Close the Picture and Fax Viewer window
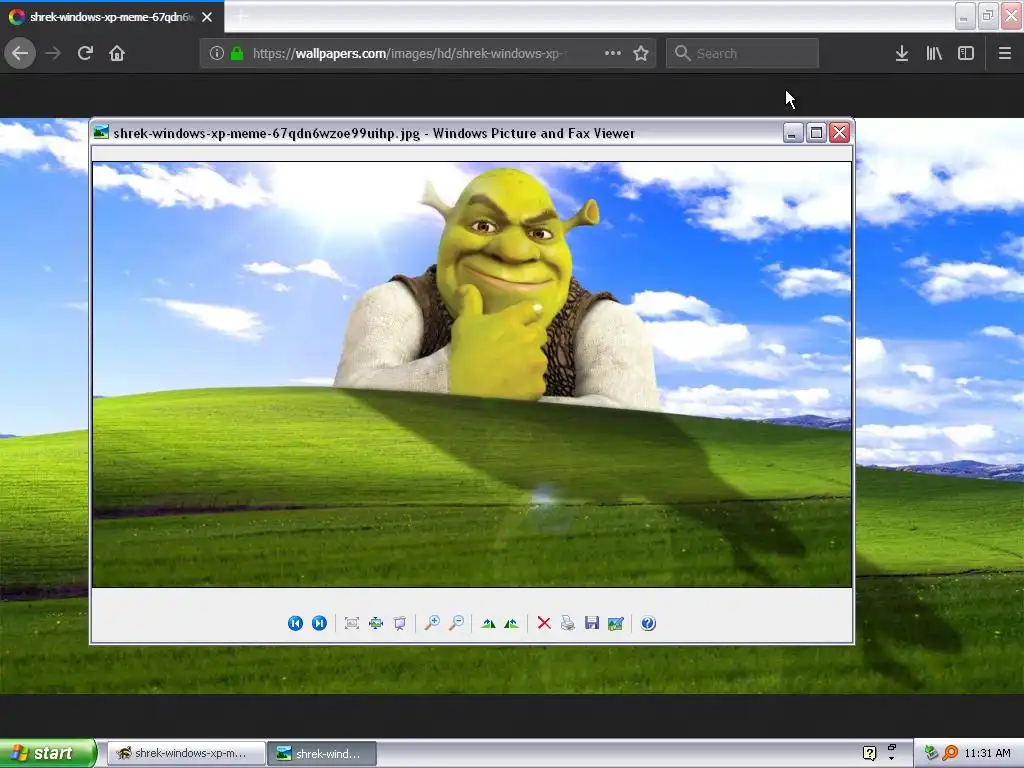The image size is (1024, 768). pyautogui.click(x=839, y=133)
